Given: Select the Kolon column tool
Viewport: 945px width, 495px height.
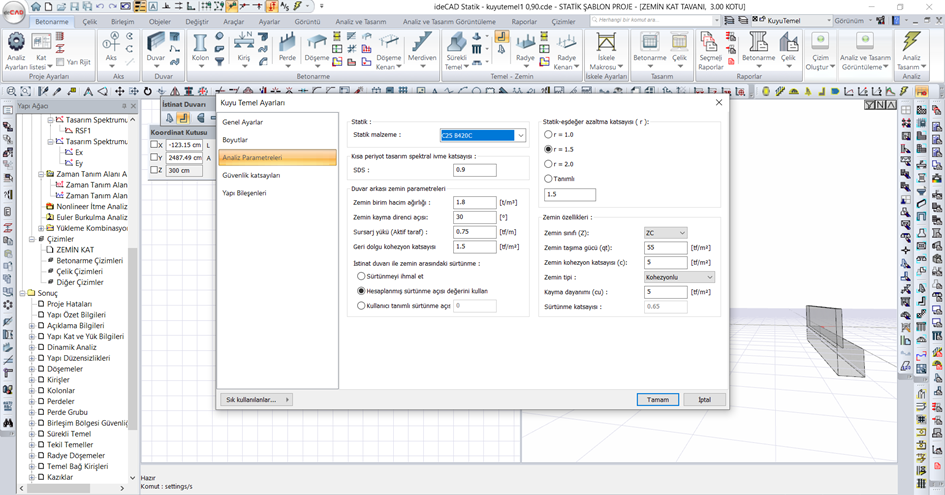Looking at the screenshot, I should click(200, 48).
